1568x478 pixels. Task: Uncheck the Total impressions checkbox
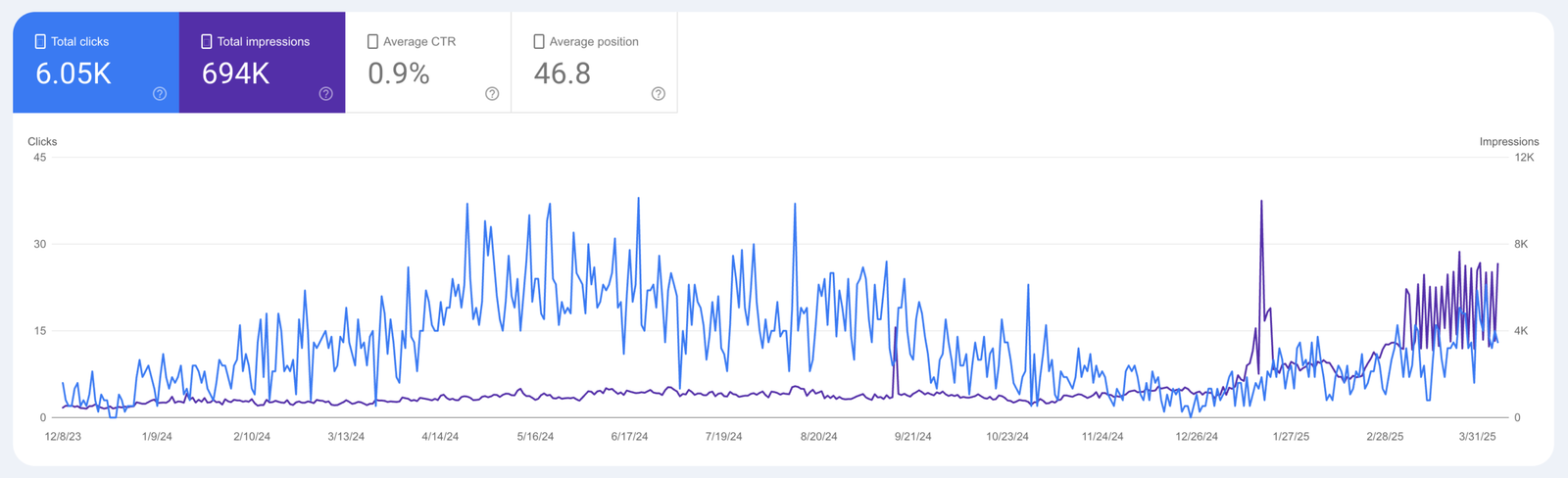207,42
